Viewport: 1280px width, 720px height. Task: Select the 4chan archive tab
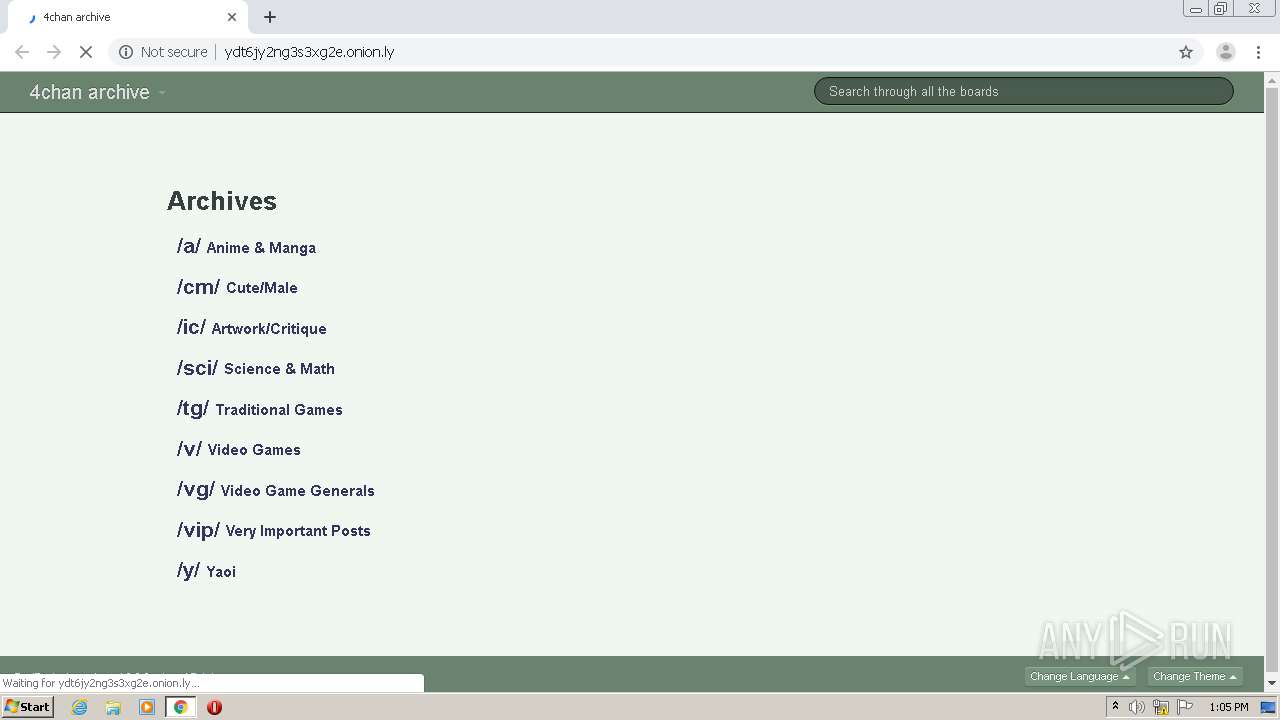click(x=130, y=17)
